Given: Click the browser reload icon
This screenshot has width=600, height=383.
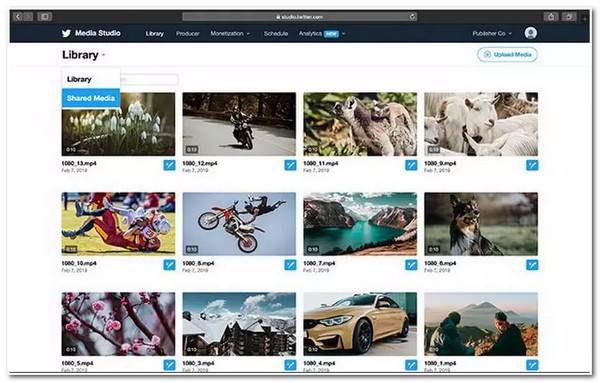Looking at the screenshot, I should (x=412, y=17).
